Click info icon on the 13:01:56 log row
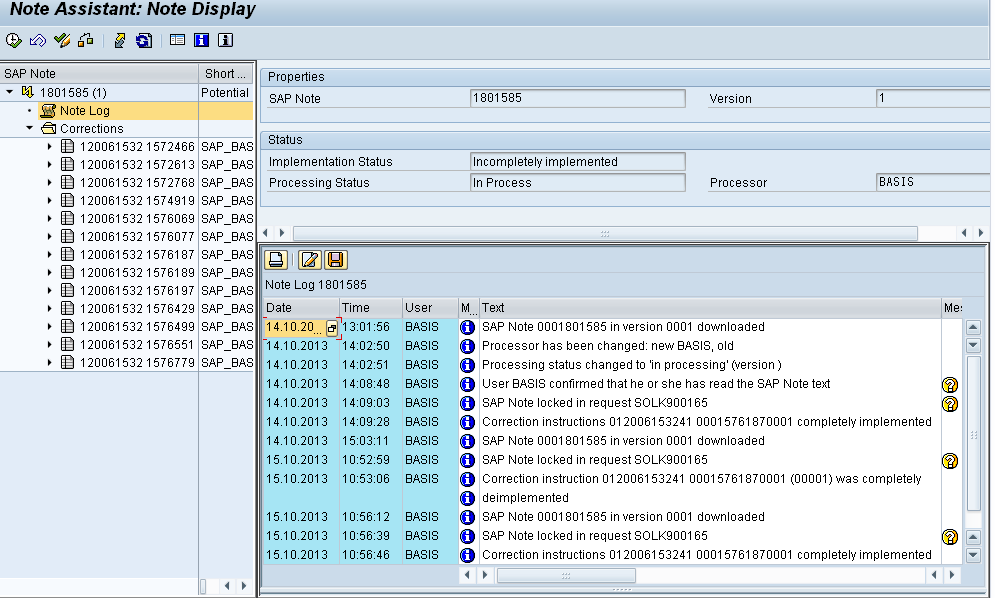 click(x=467, y=327)
